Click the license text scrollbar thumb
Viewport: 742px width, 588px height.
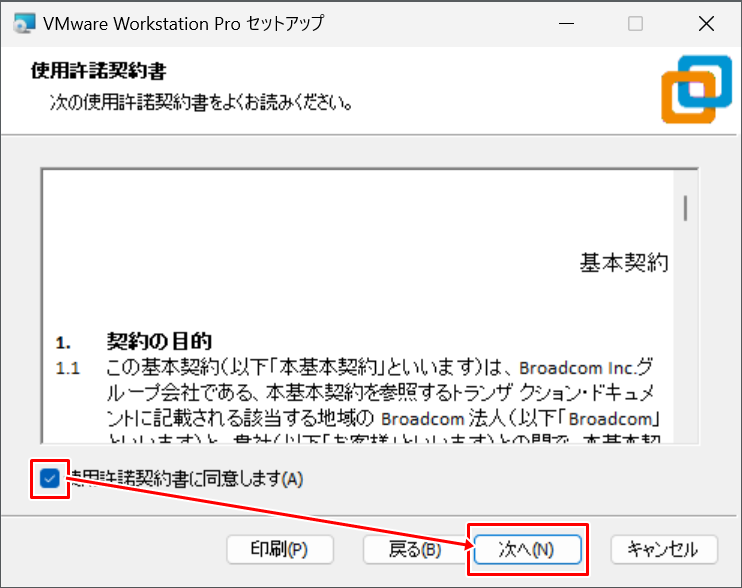(x=686, y=207)
